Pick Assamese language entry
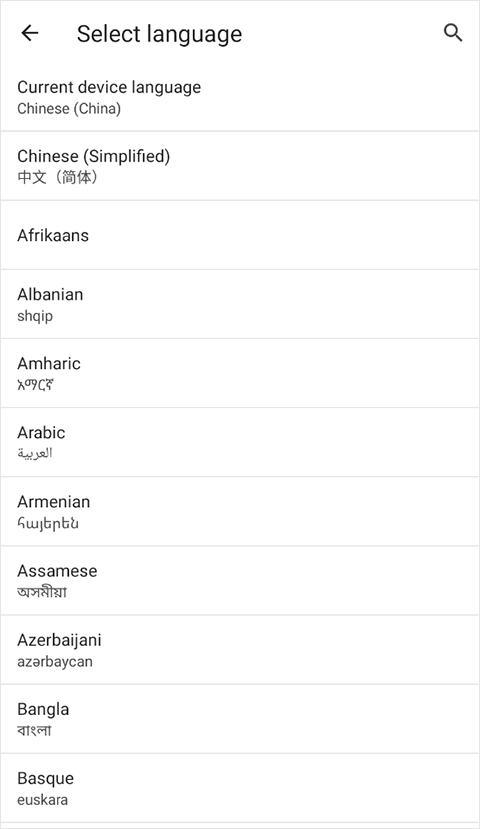 [240, 581]
